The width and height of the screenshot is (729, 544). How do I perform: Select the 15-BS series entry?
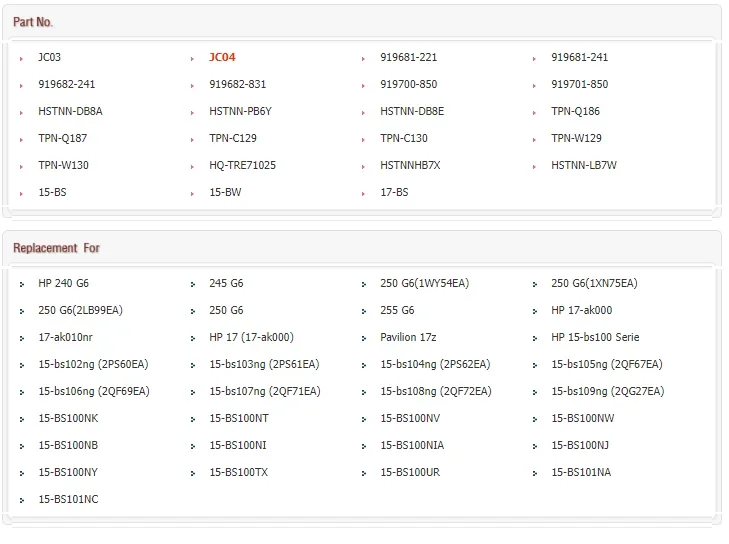coord(53,192)
